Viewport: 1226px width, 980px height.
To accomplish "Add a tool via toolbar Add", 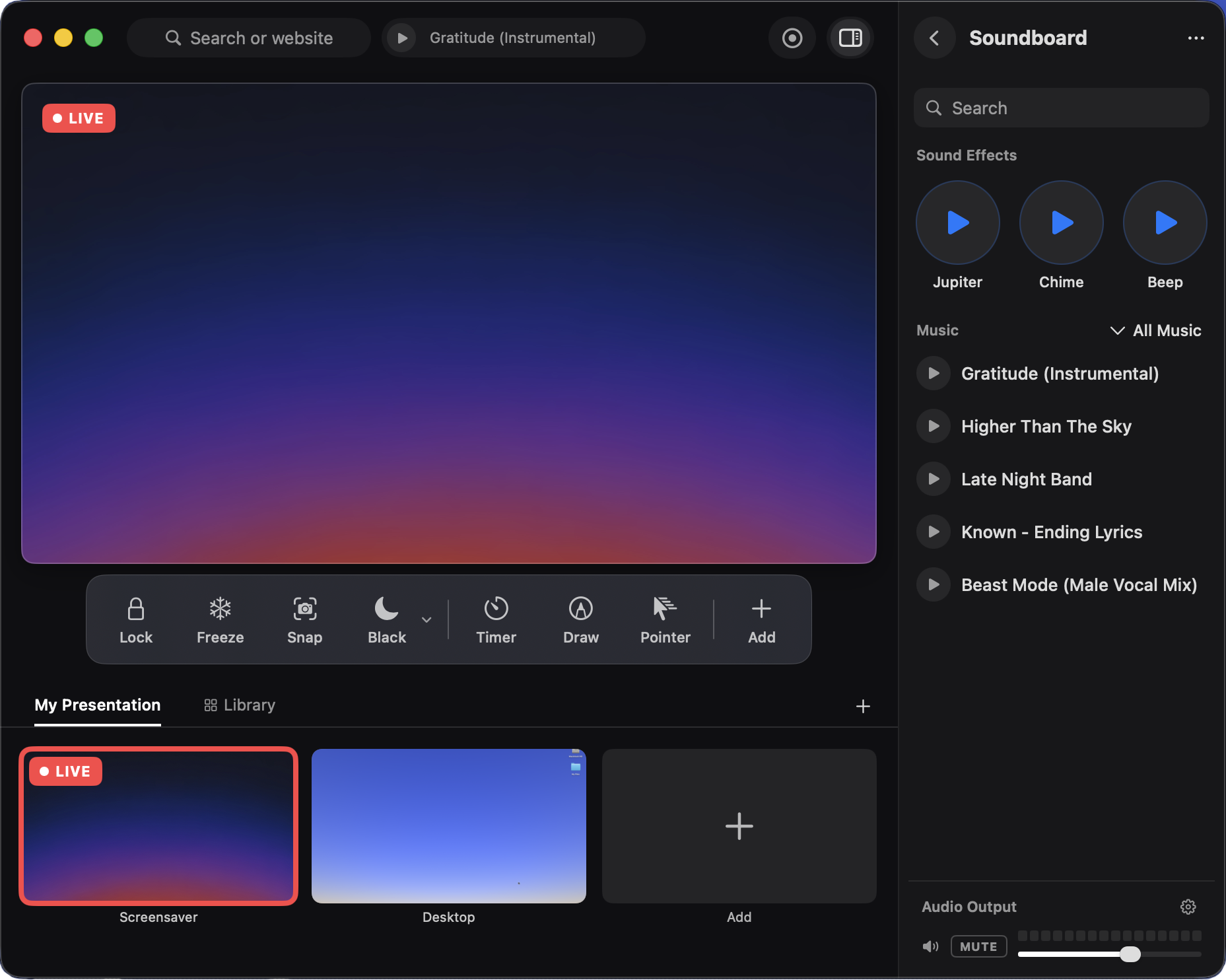I will pyautogui.click(x=762, y=619).
